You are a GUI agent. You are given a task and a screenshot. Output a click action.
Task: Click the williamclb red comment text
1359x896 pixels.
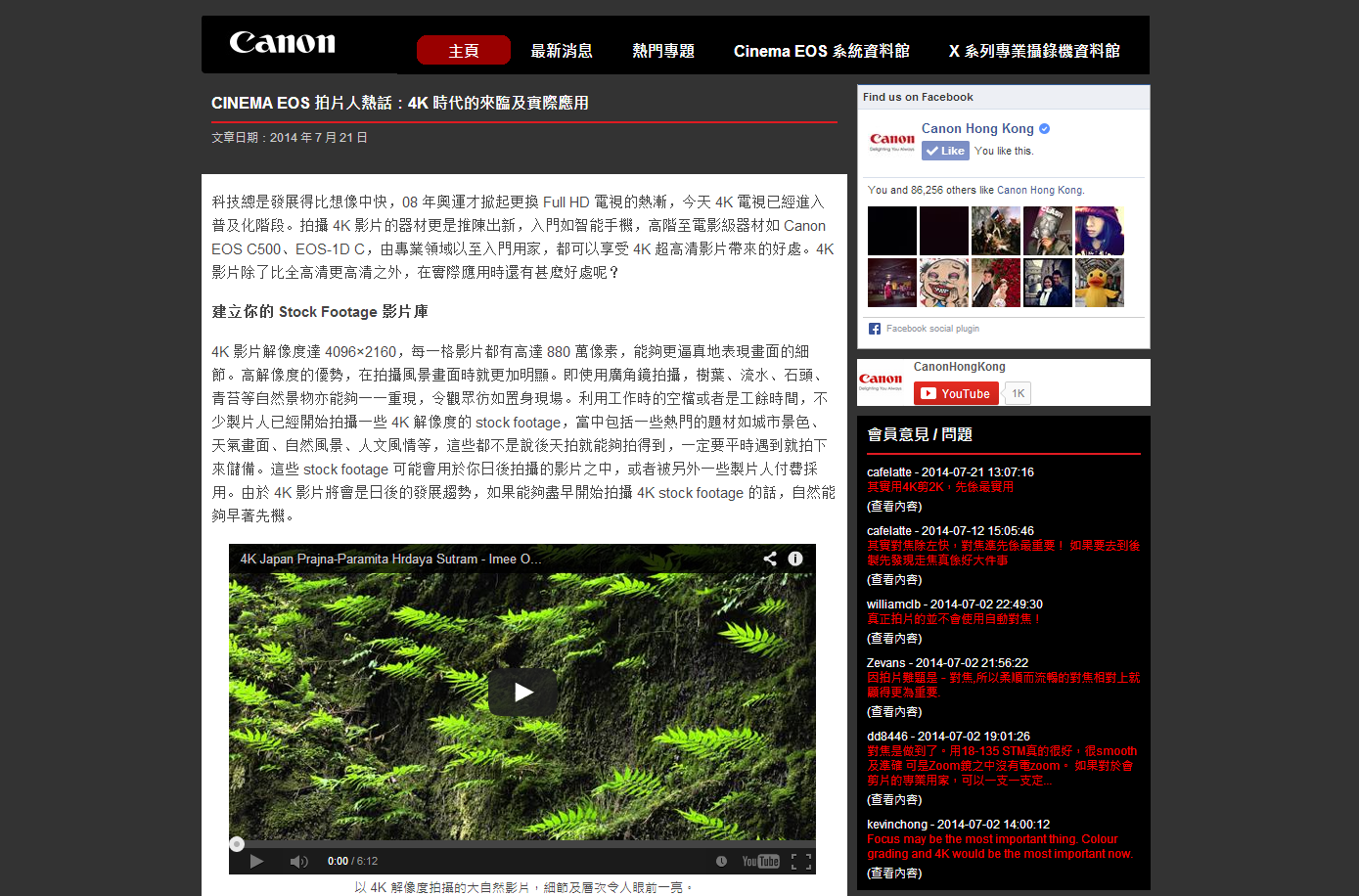tap(954, 619)
